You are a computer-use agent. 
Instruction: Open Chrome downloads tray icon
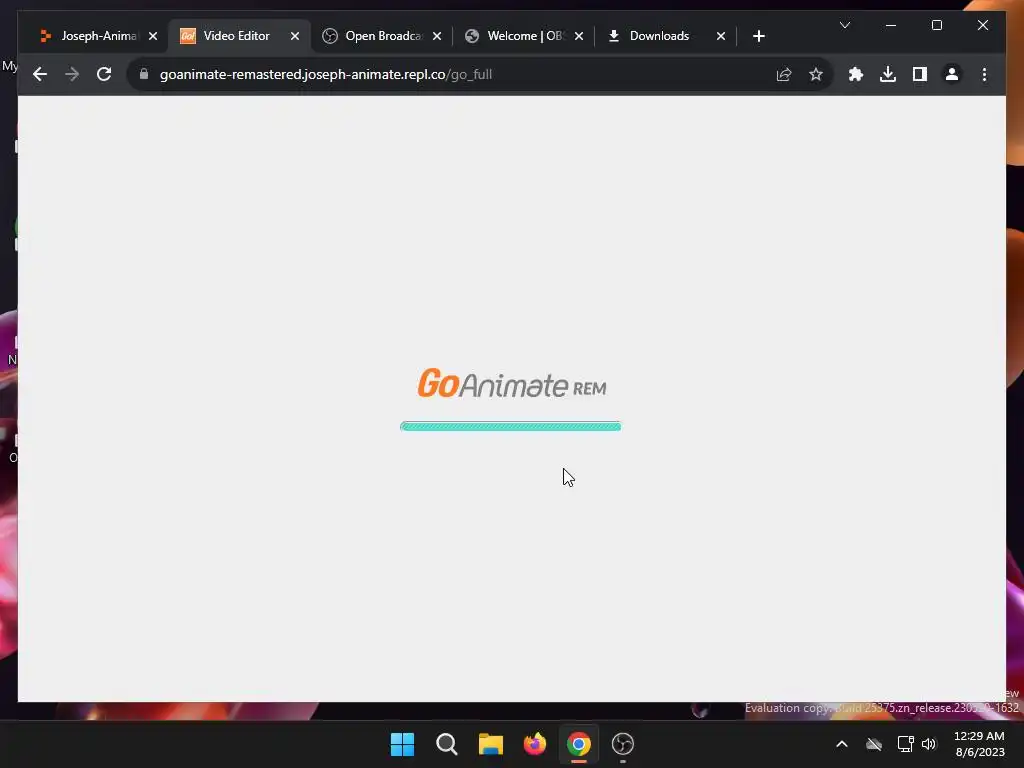(888, 74)
